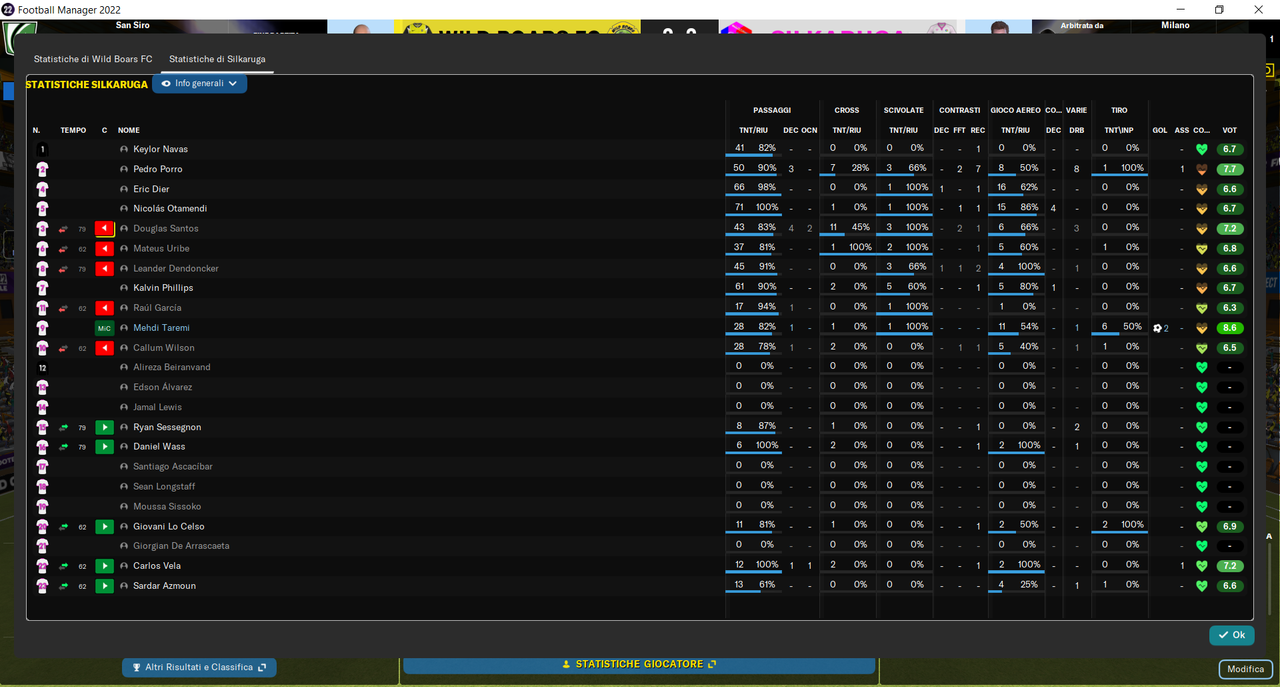Select Moussa Sissoko's name in the list

point(167,507)
